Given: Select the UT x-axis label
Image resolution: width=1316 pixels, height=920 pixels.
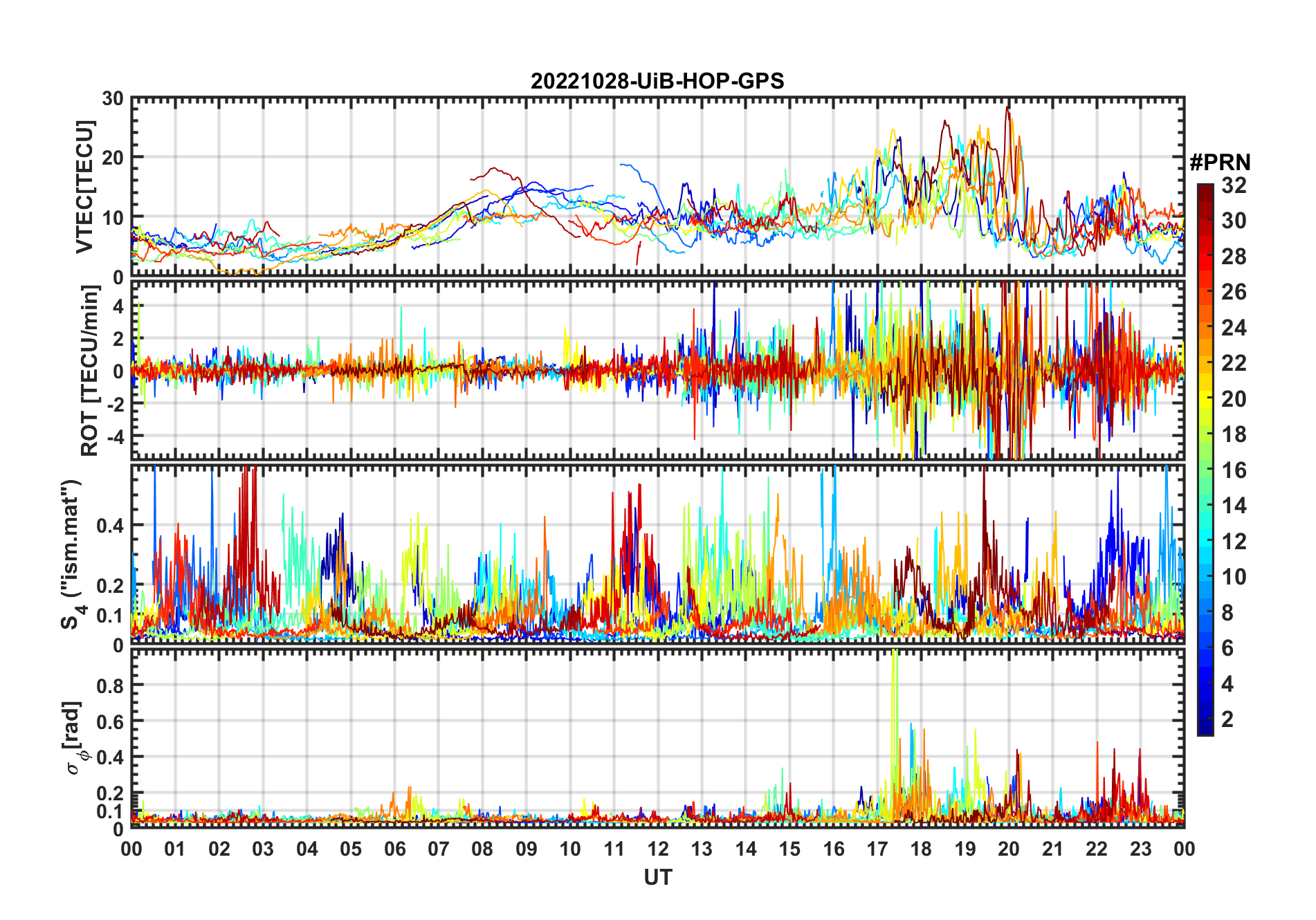Looking at the screenshot, I should 658,878.
